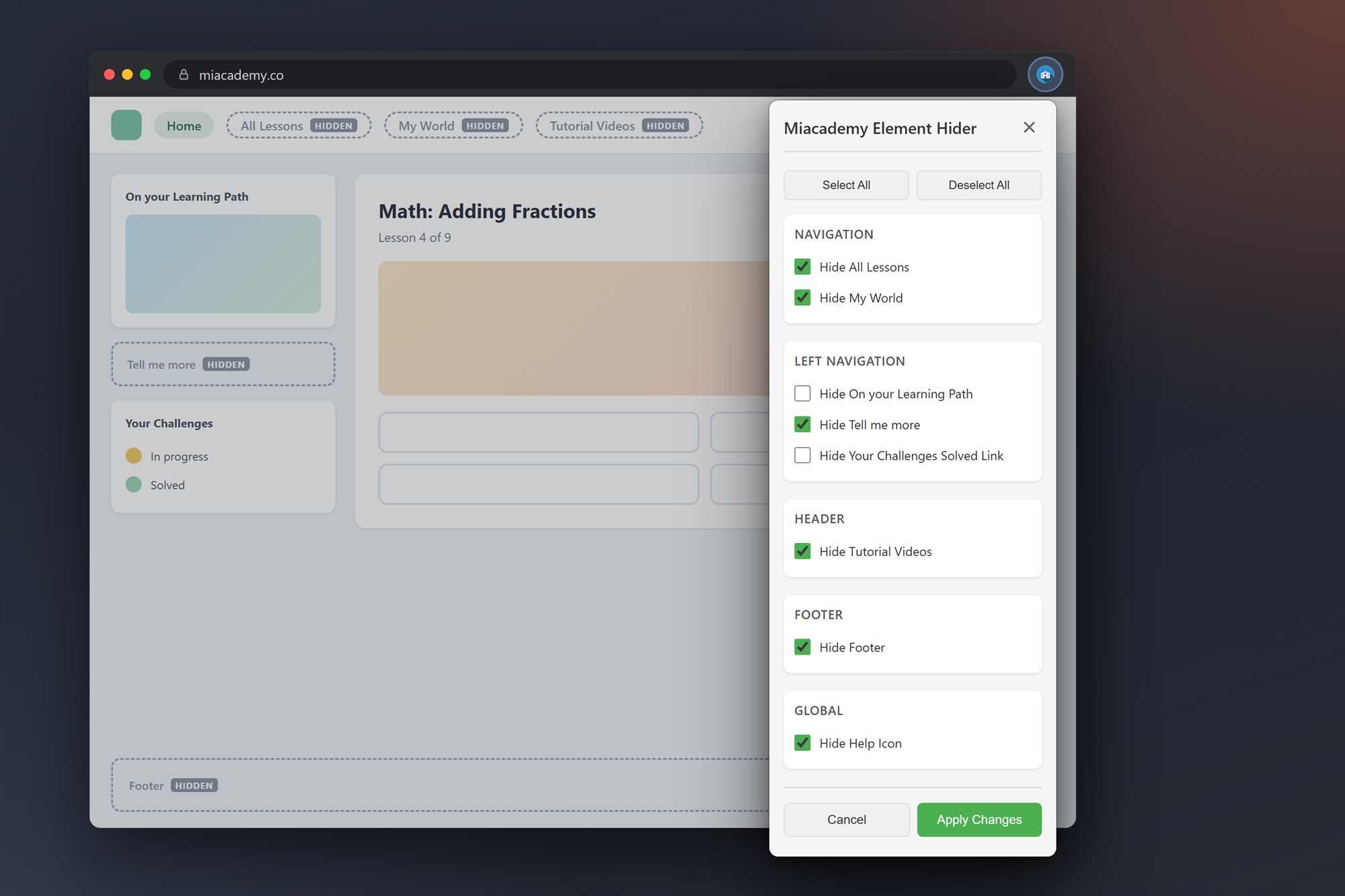Check Hide On your Learning Path
This screenshot has height=896, width=1345.
[802, 393]
